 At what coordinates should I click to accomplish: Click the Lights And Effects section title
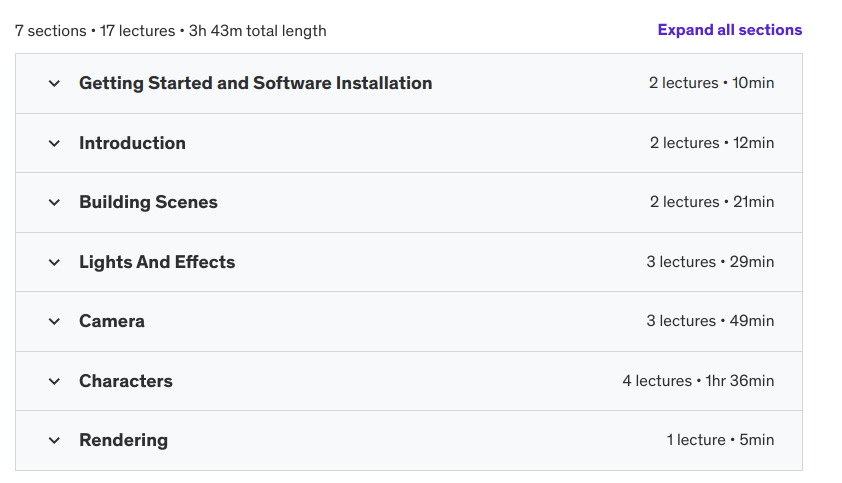[x=157, y=262]
